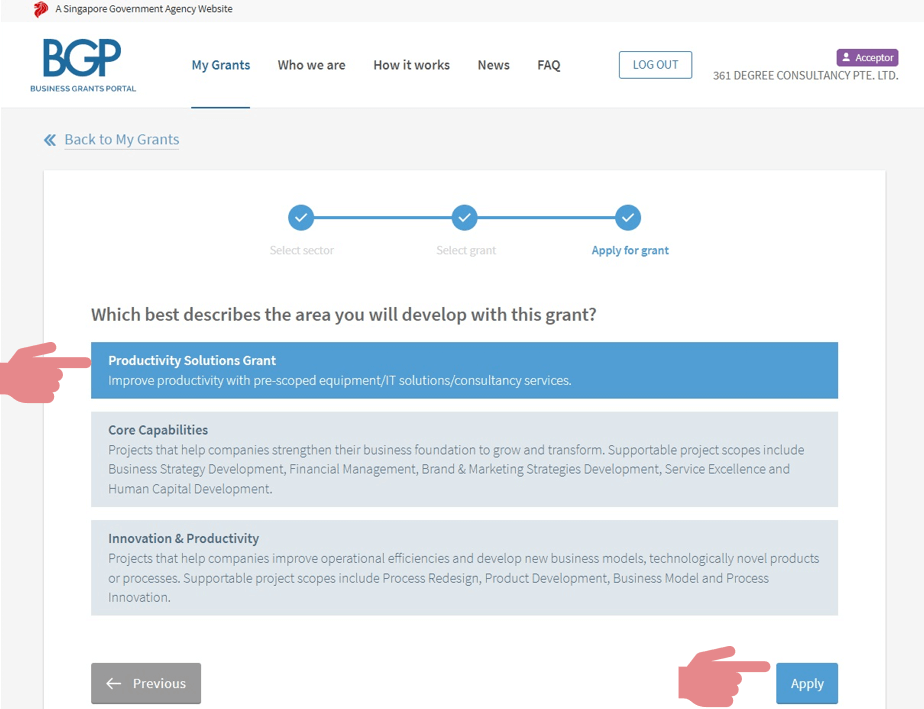The width and height of the screenshot is (924, 709).
Task: Click the Select grant step checkmark
Action: tap(464, 217)
